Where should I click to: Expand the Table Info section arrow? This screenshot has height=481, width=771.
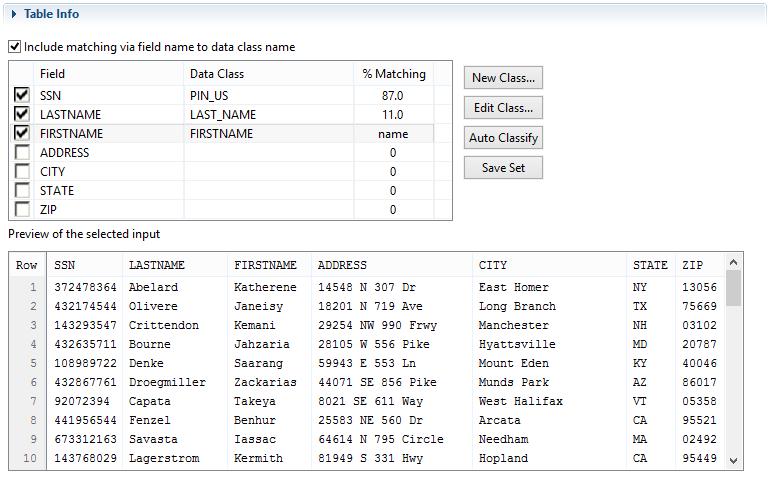(x=14, y=14)
